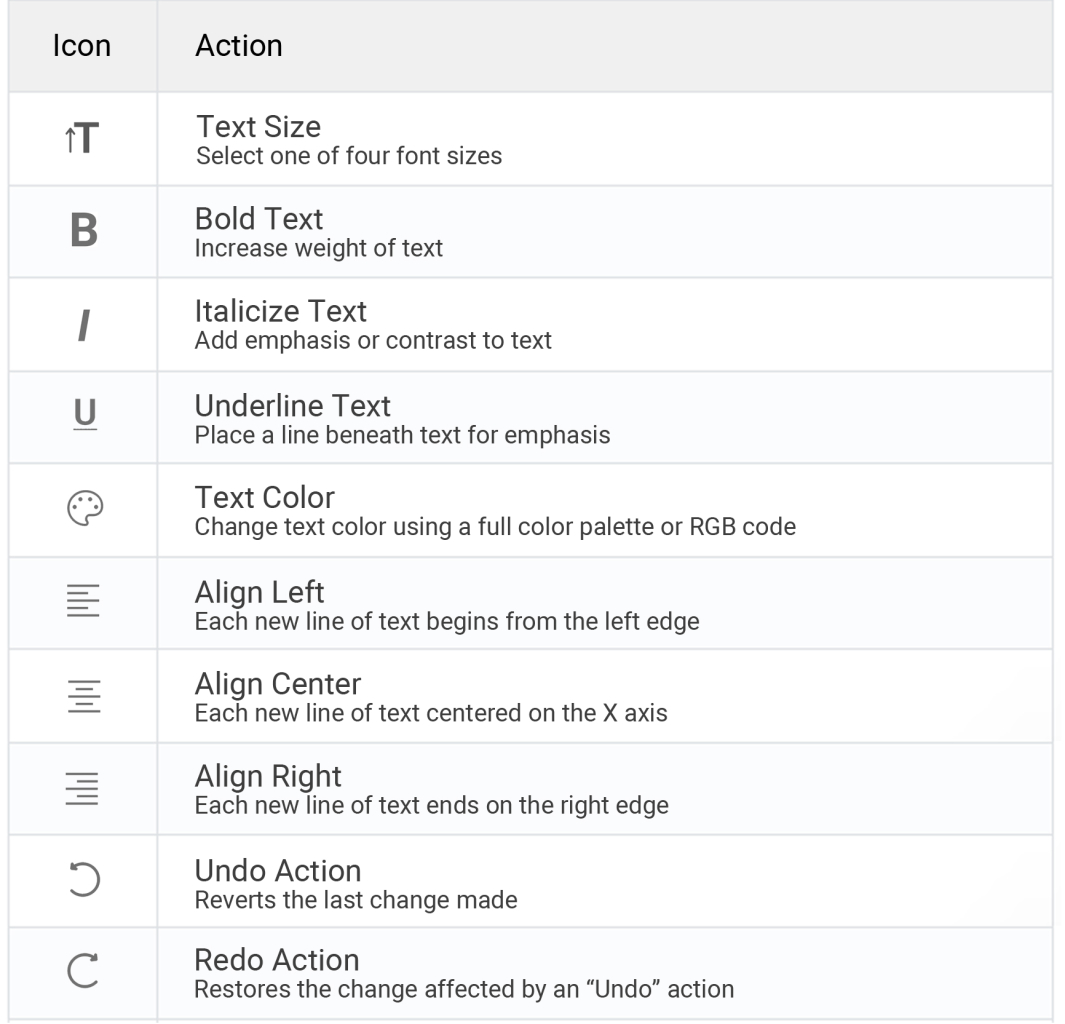Click the "Redo Action" row title
Viewport: 1065px width, 1024px height.
pyautogui.click(x=277, y=960)
